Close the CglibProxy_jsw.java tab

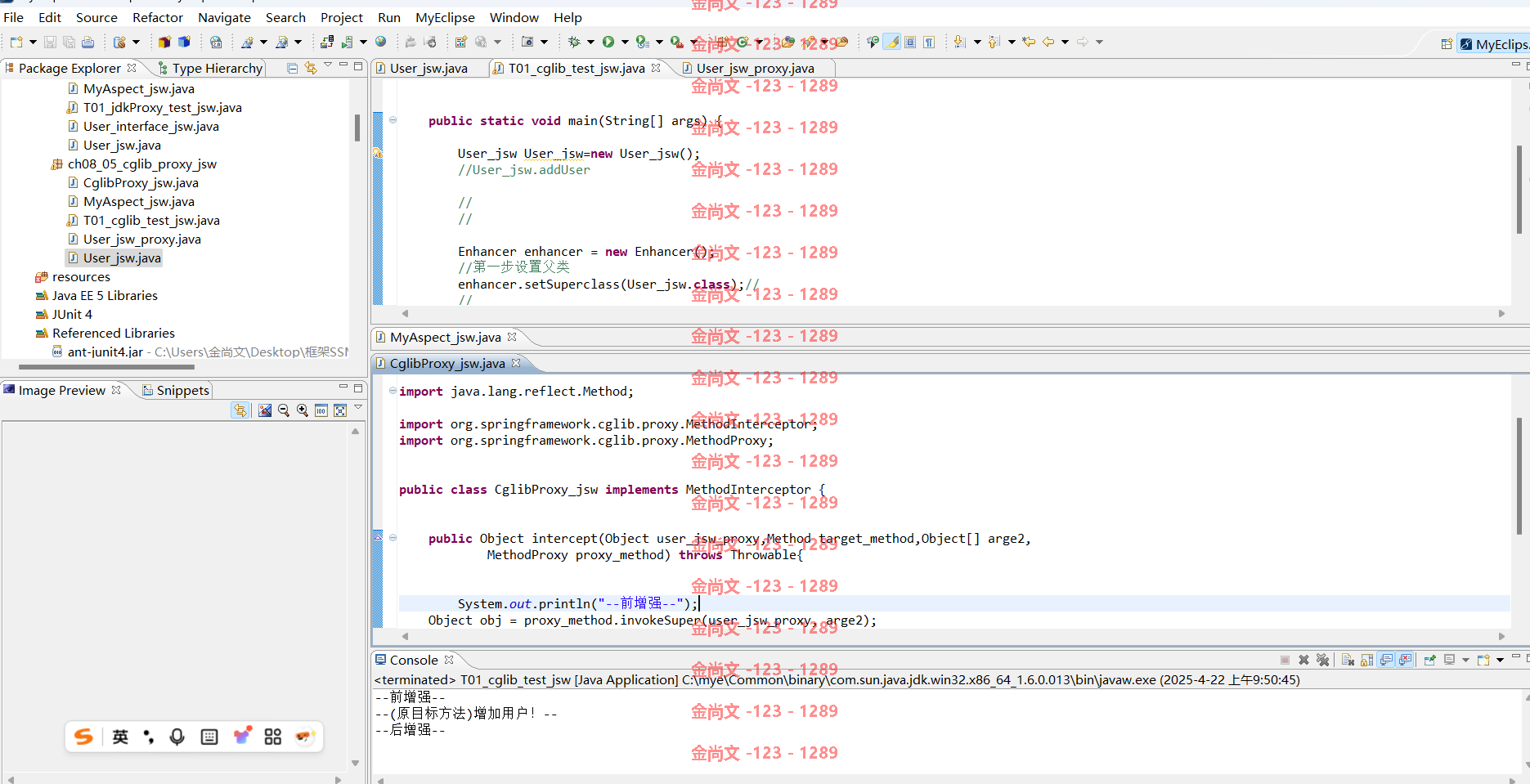point(516,363)
